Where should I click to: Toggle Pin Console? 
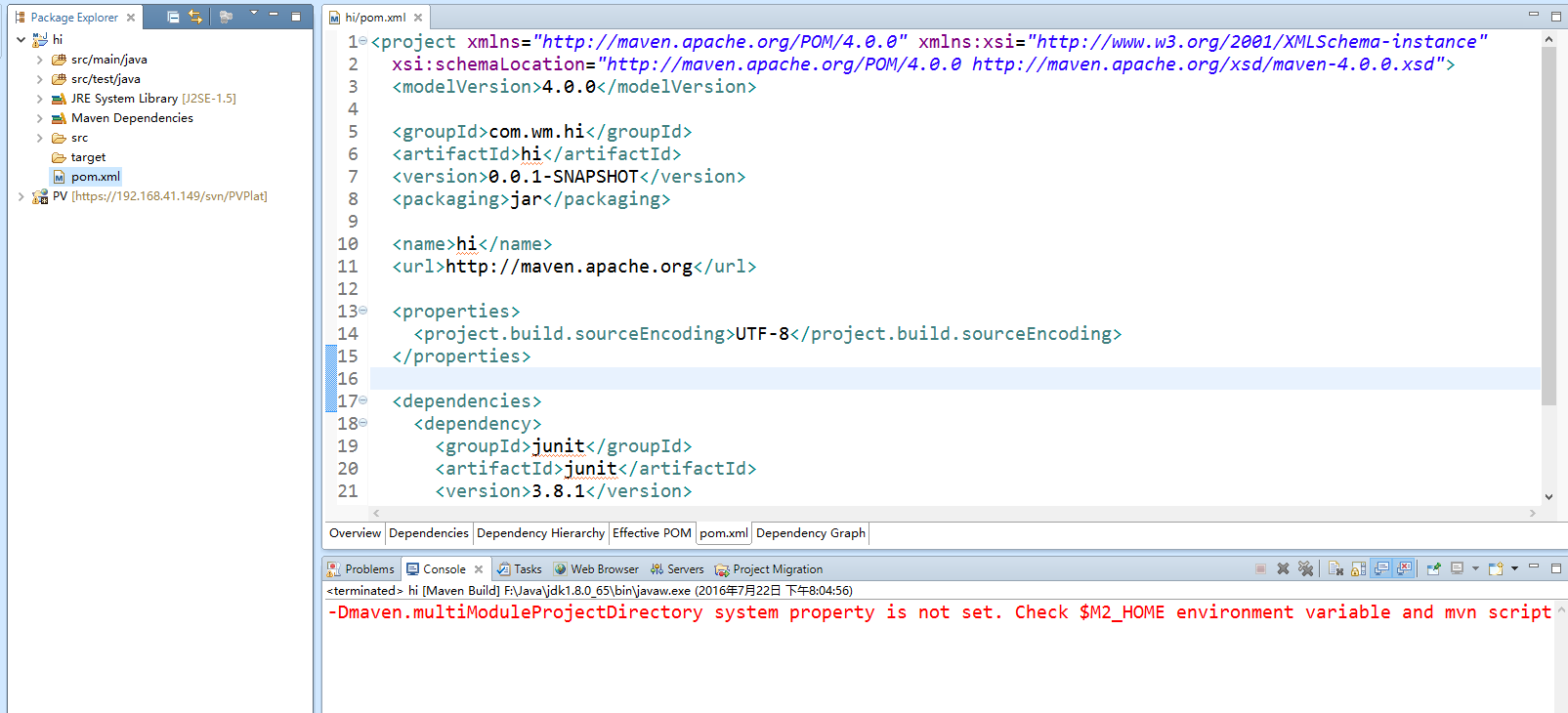pos(1433,568)
